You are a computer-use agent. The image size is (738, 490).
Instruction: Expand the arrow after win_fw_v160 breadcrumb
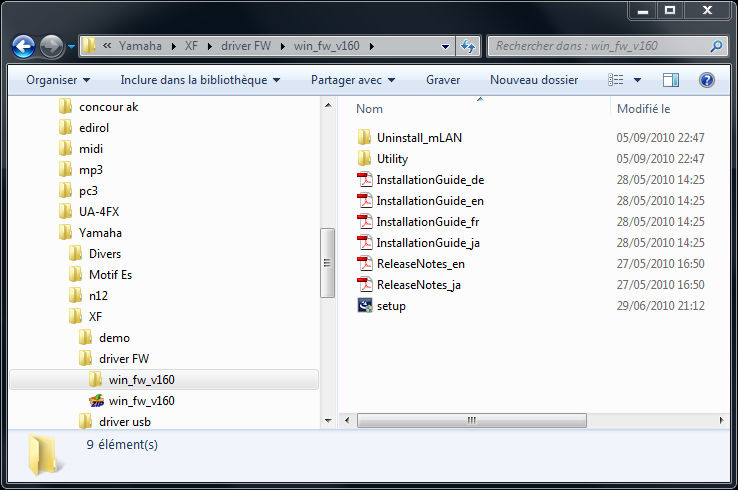372,46
